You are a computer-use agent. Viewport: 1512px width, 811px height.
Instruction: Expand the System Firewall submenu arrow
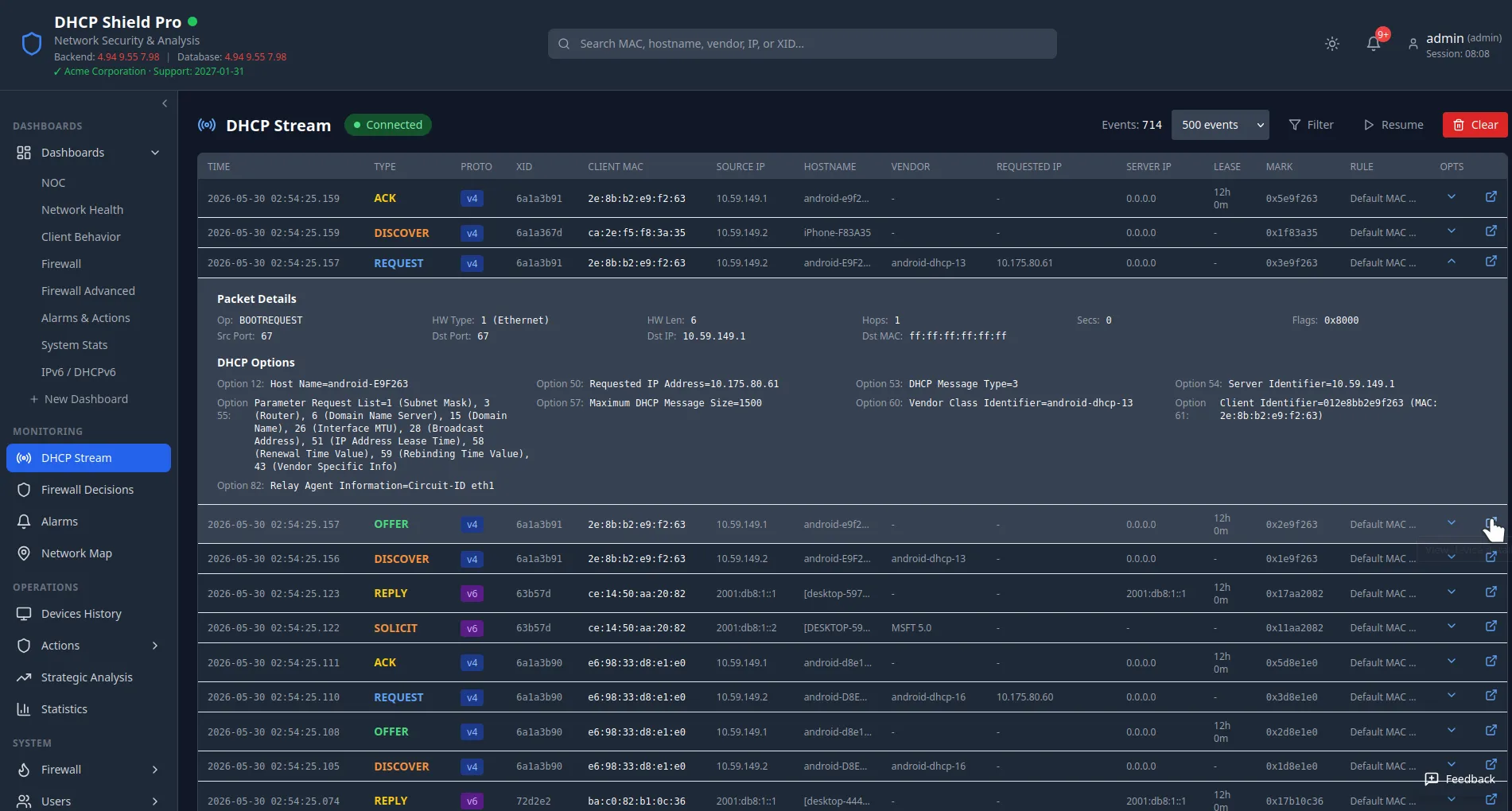click(155, 770)
